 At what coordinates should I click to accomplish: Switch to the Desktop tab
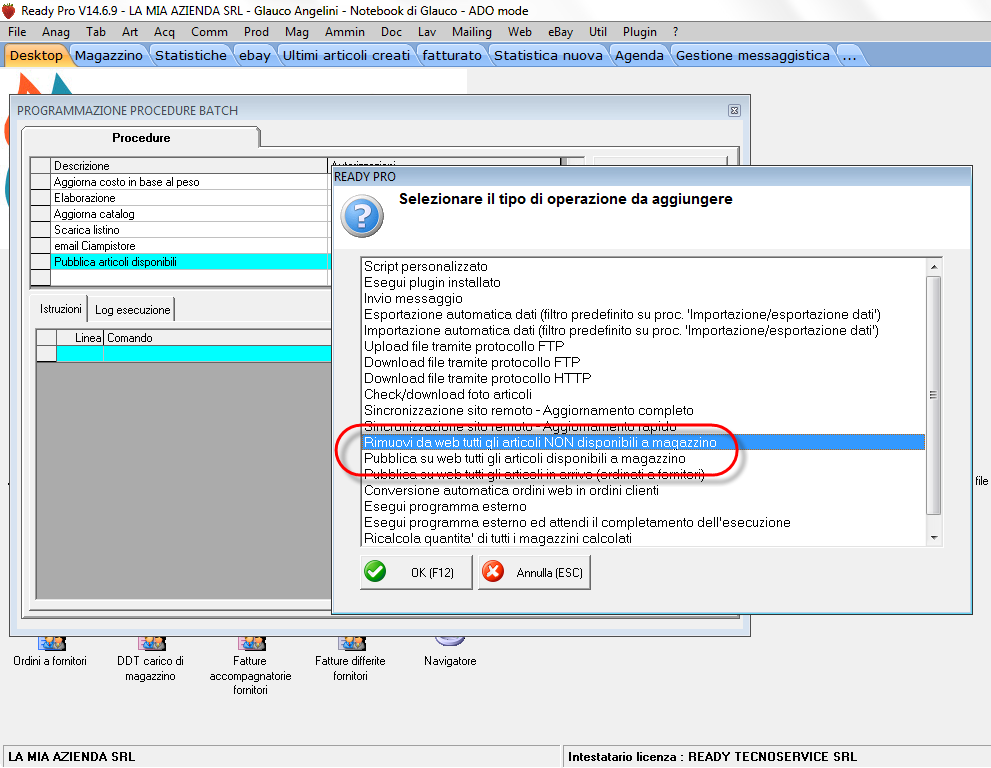click(x=36, y=56)
